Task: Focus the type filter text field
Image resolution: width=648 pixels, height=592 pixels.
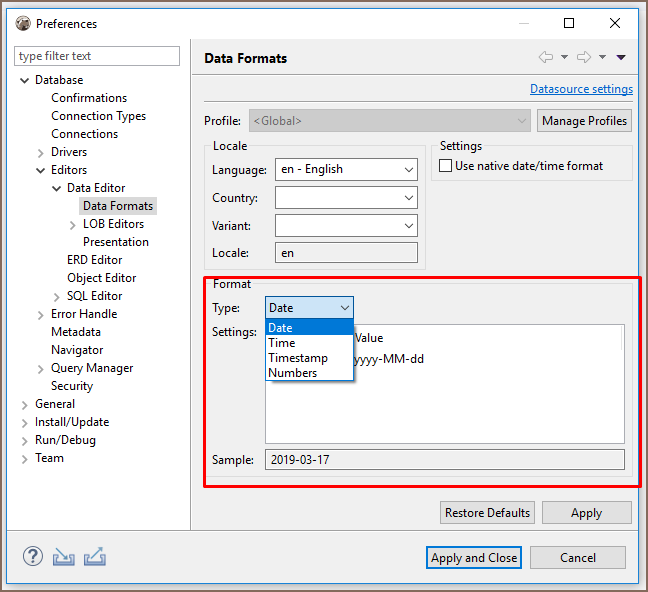Action: point(97,56)
